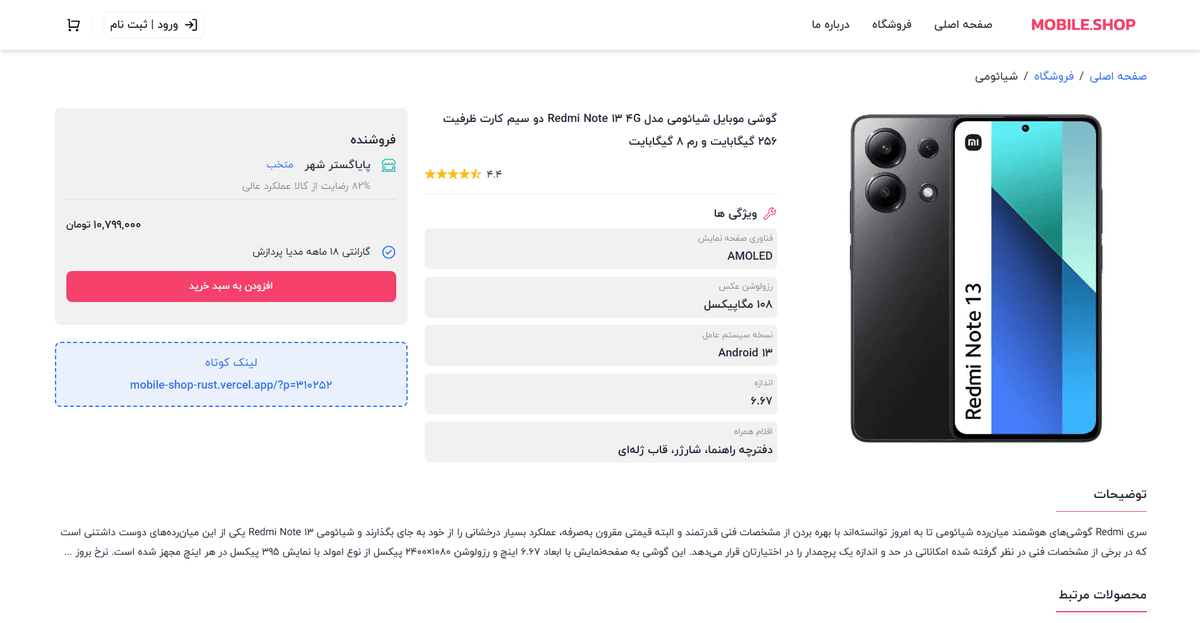Screen dimensions: 1200x623
Task: Click the ورود | ثبت نام button
Action: (154, 25)
